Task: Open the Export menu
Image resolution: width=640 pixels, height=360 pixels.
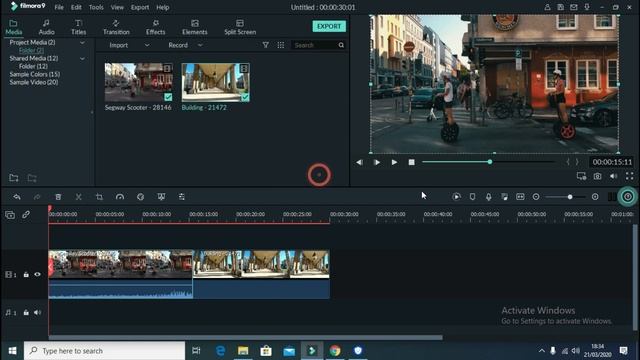Action: pos(140,7)
